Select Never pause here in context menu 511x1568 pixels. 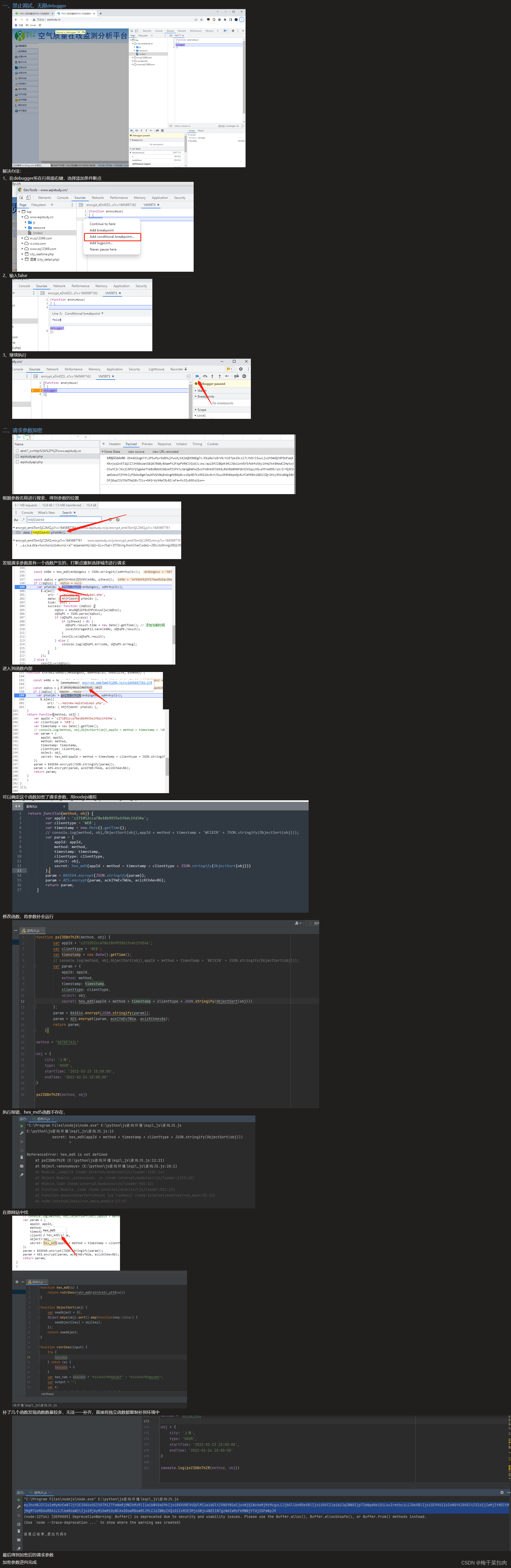coord(103,249)
